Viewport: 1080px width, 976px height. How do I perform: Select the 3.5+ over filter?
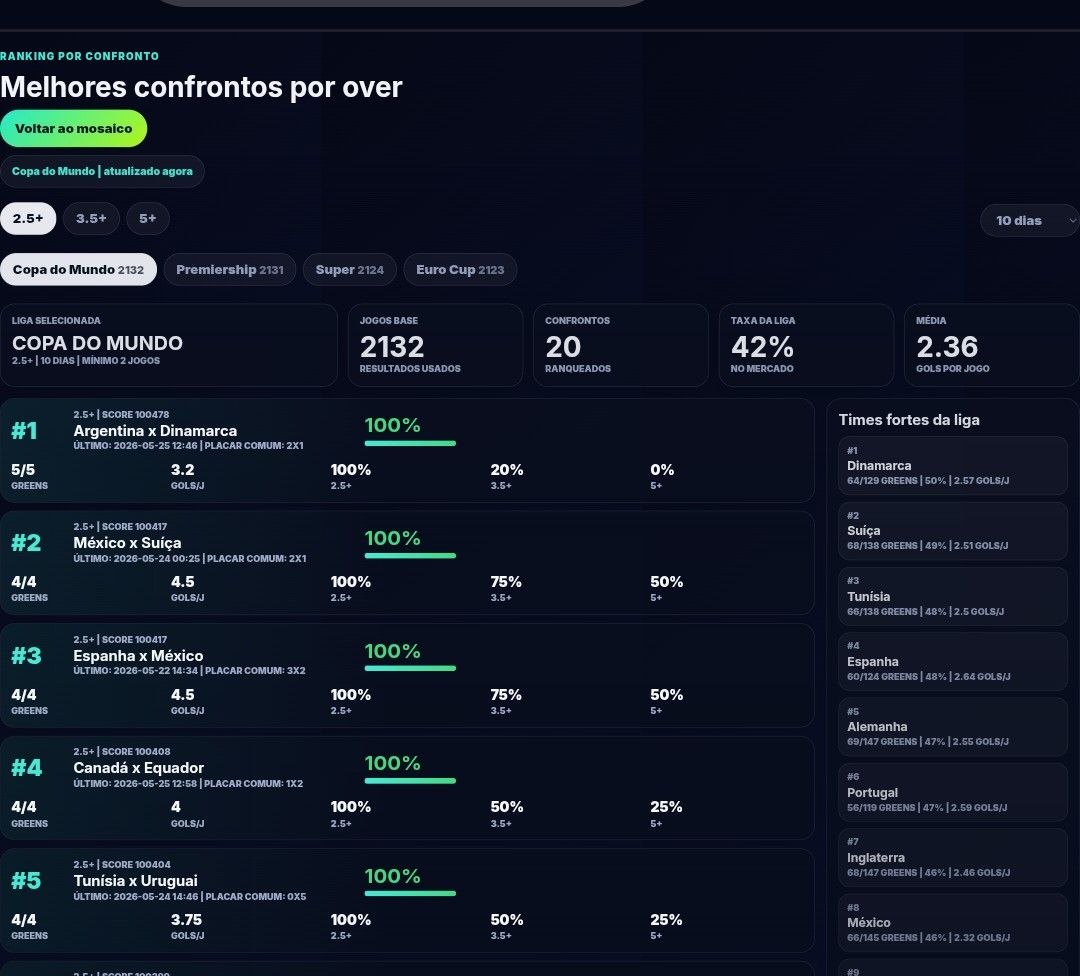click(x=91, y=218)
